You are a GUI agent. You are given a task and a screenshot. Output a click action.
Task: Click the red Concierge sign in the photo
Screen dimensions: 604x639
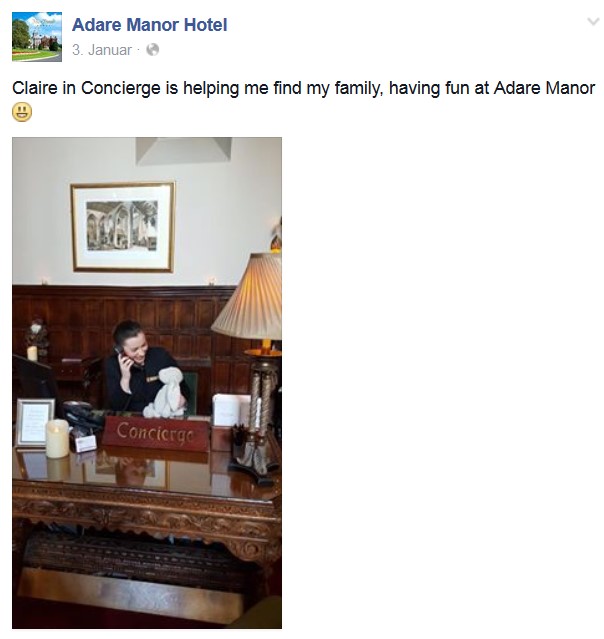tap(155, 433)
